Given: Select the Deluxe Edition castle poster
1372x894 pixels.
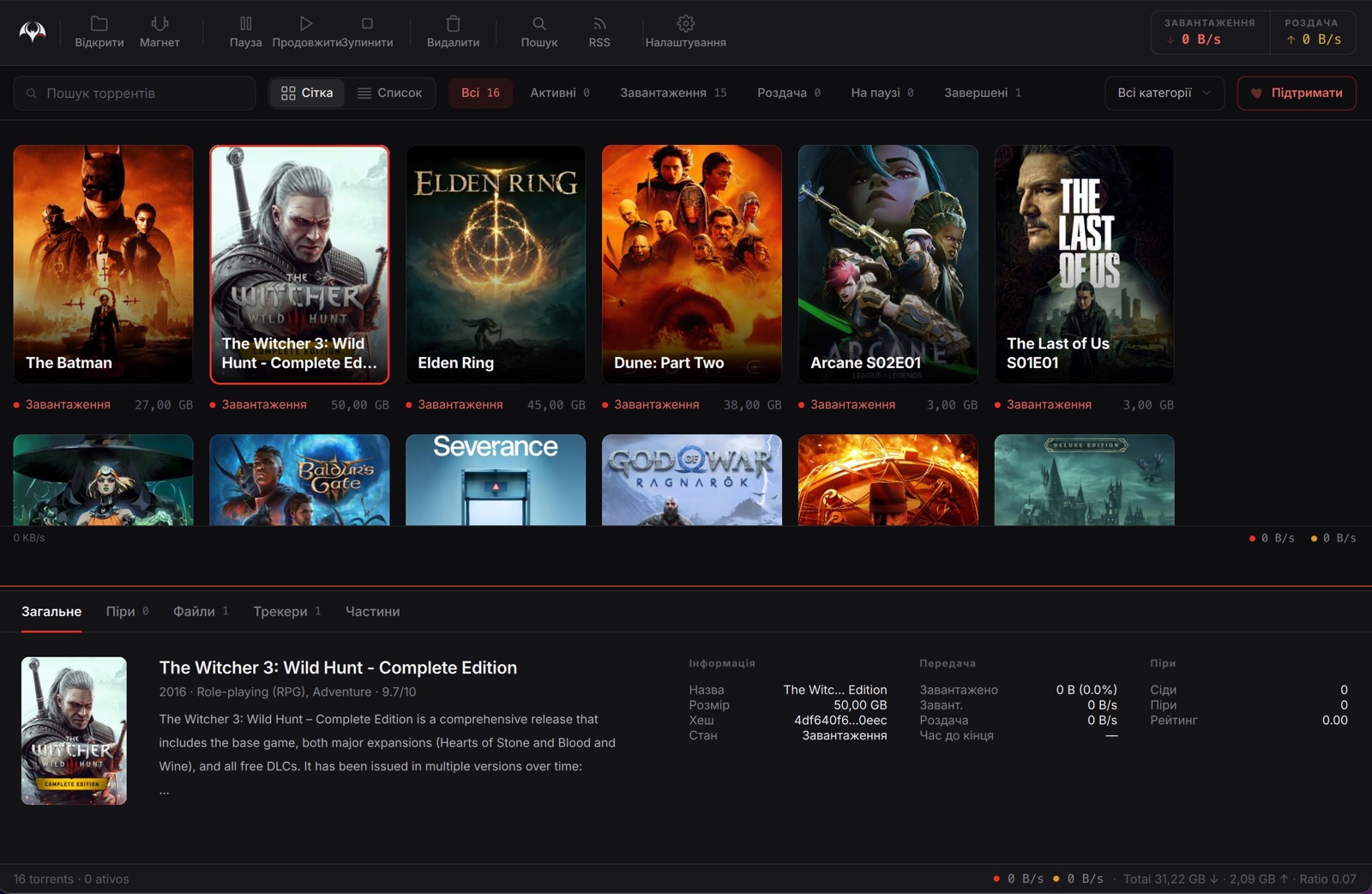Looking at the screenshot, I should point(1085,480).
